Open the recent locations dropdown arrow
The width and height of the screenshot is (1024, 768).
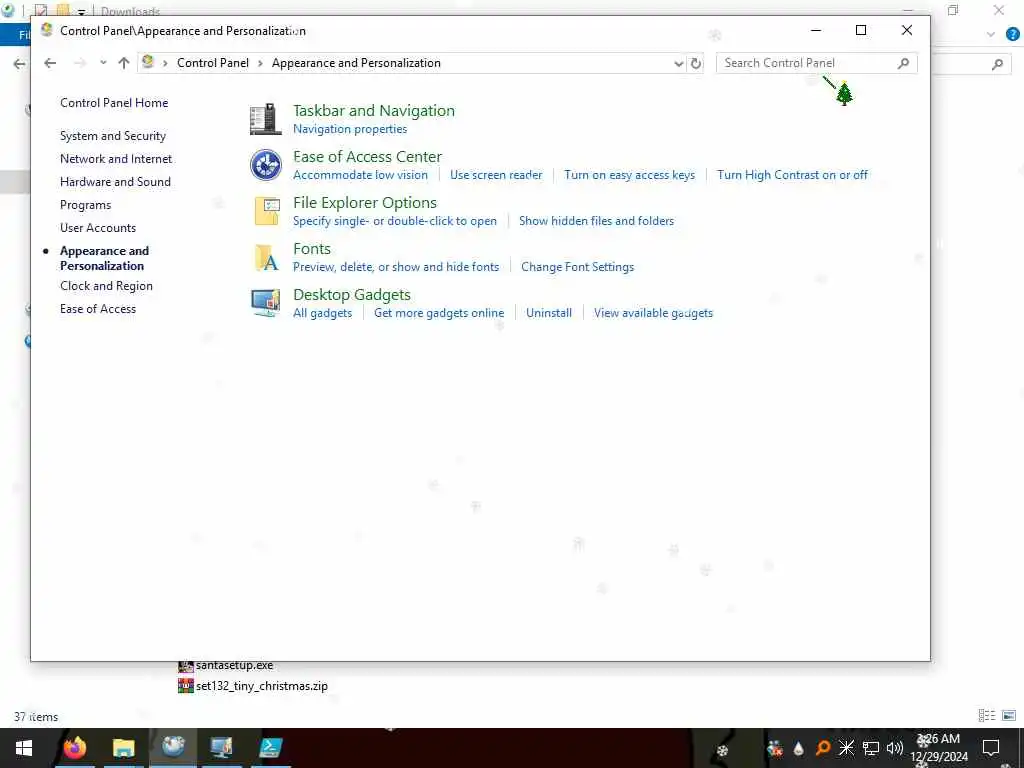tap(103, 63)
